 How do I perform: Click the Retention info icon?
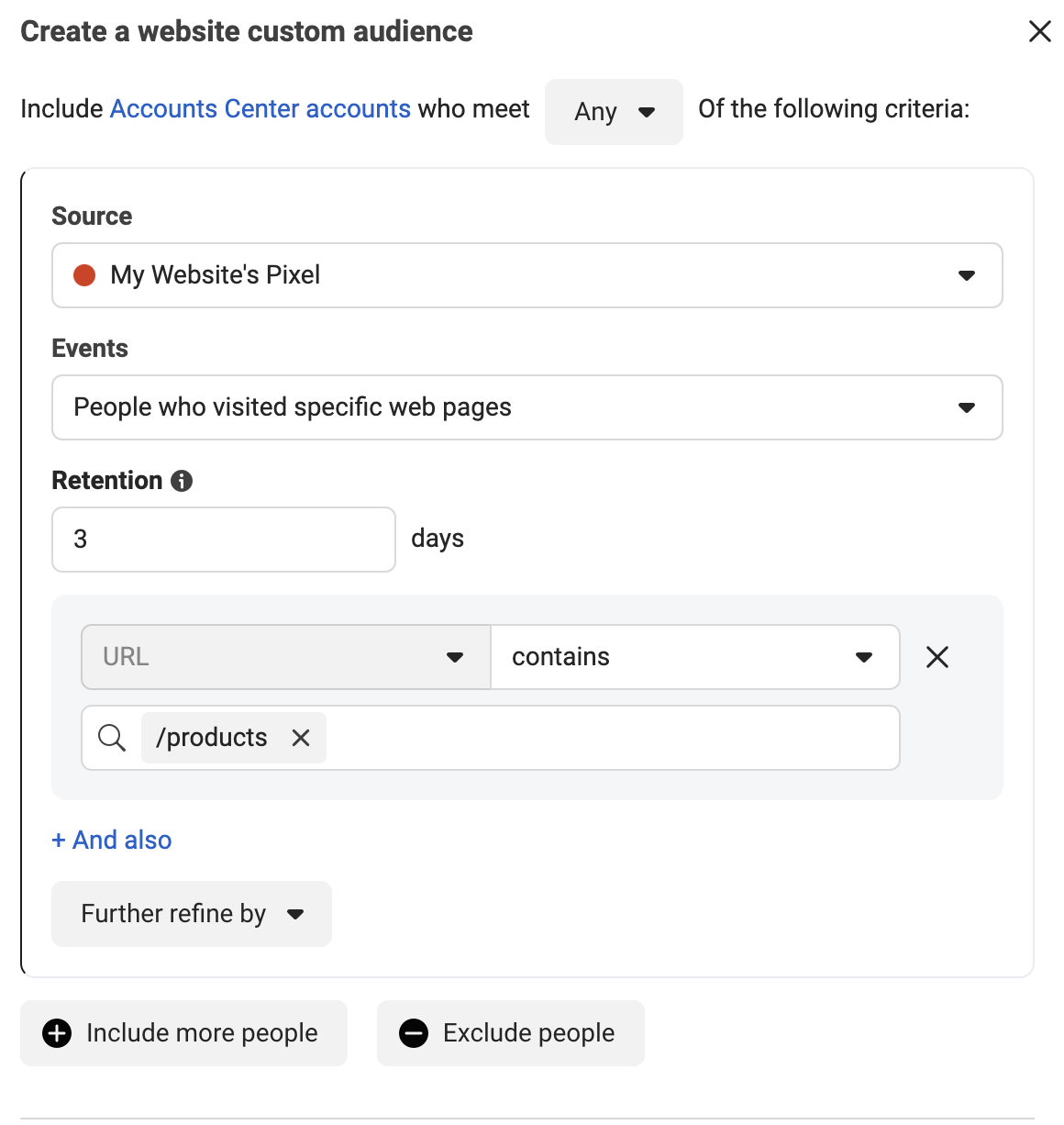182,481
